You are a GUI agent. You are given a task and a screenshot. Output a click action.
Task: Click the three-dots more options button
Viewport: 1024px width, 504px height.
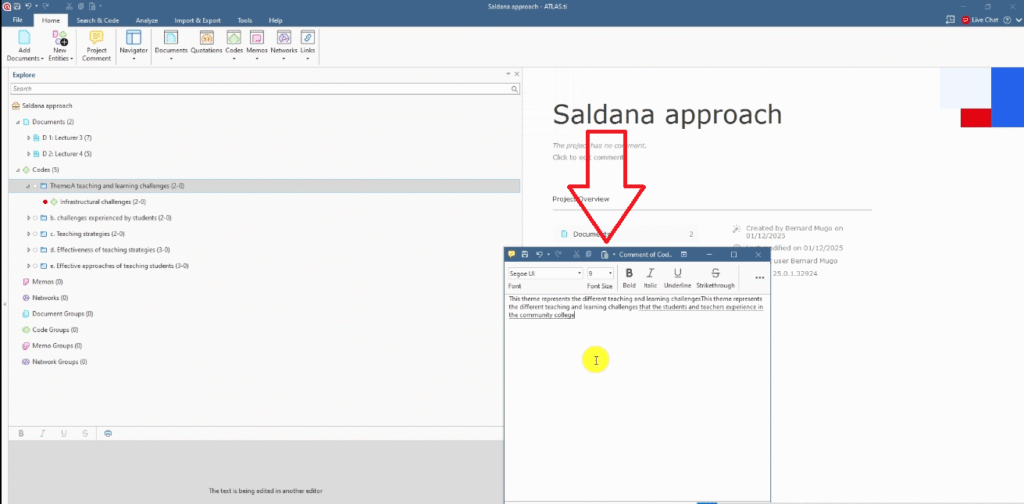pos(759,277)
